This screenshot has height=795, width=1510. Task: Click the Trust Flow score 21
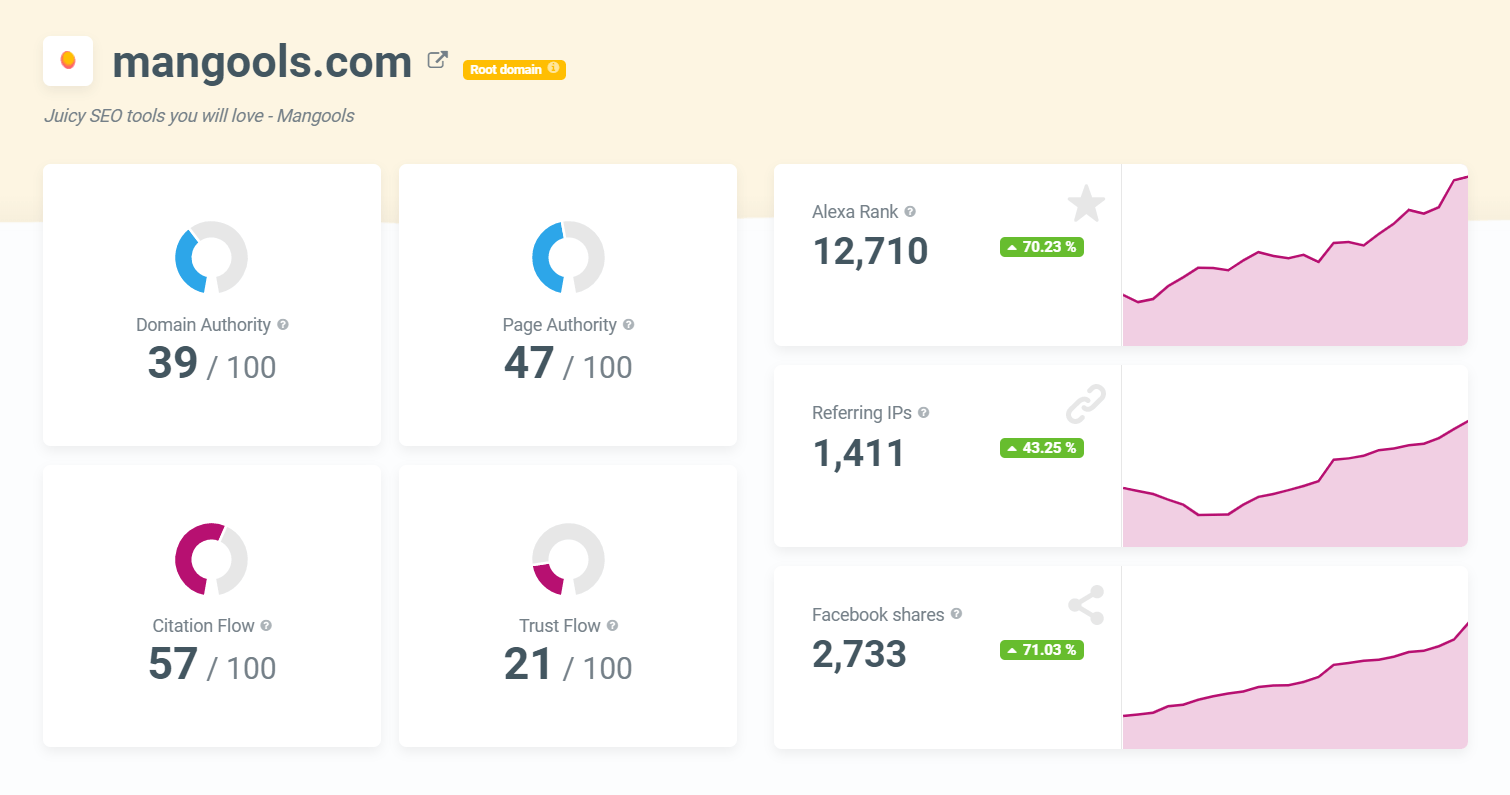tap(528, 664)
